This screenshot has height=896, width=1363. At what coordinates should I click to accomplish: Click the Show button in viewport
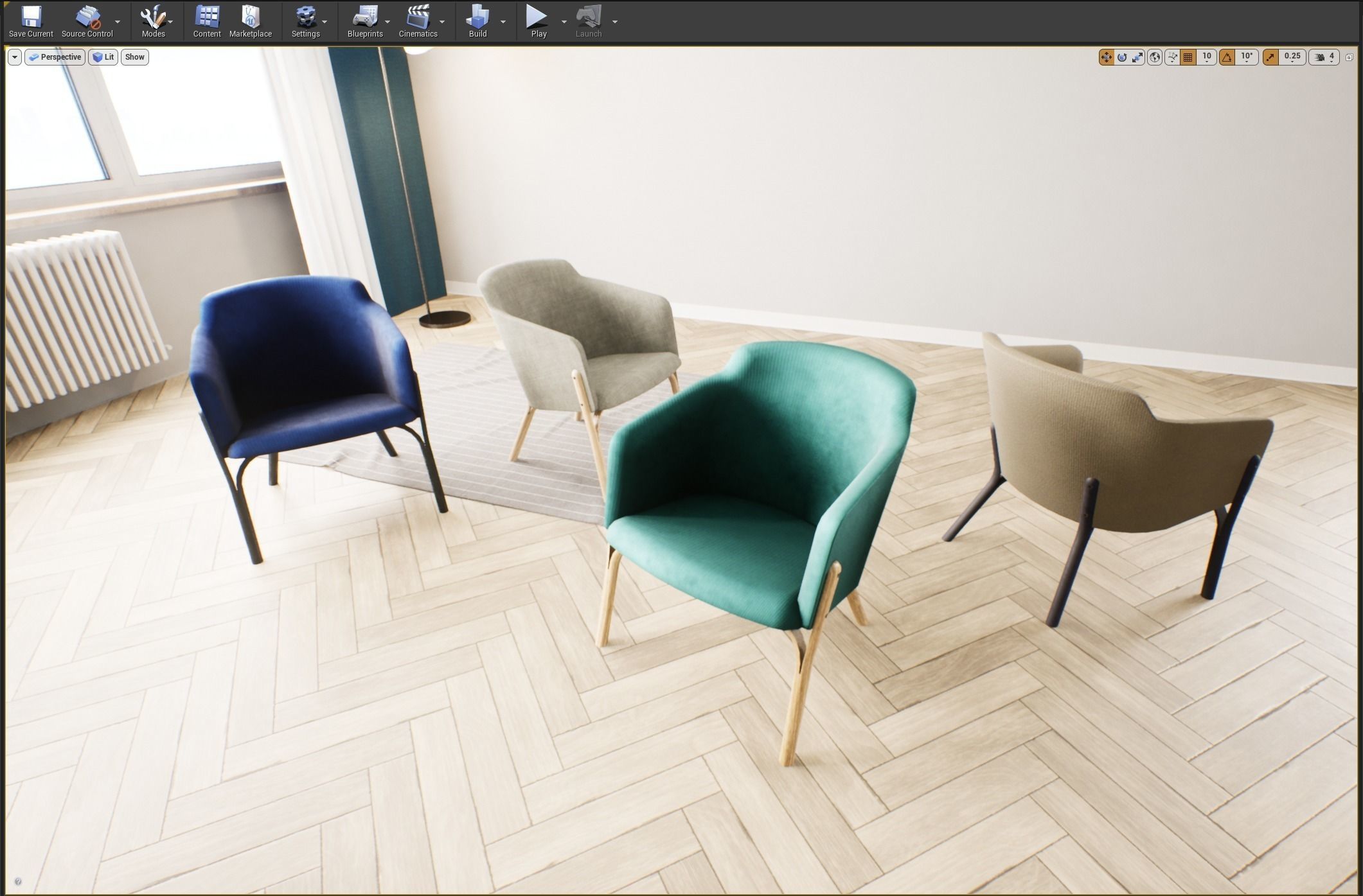click(134, 57)
